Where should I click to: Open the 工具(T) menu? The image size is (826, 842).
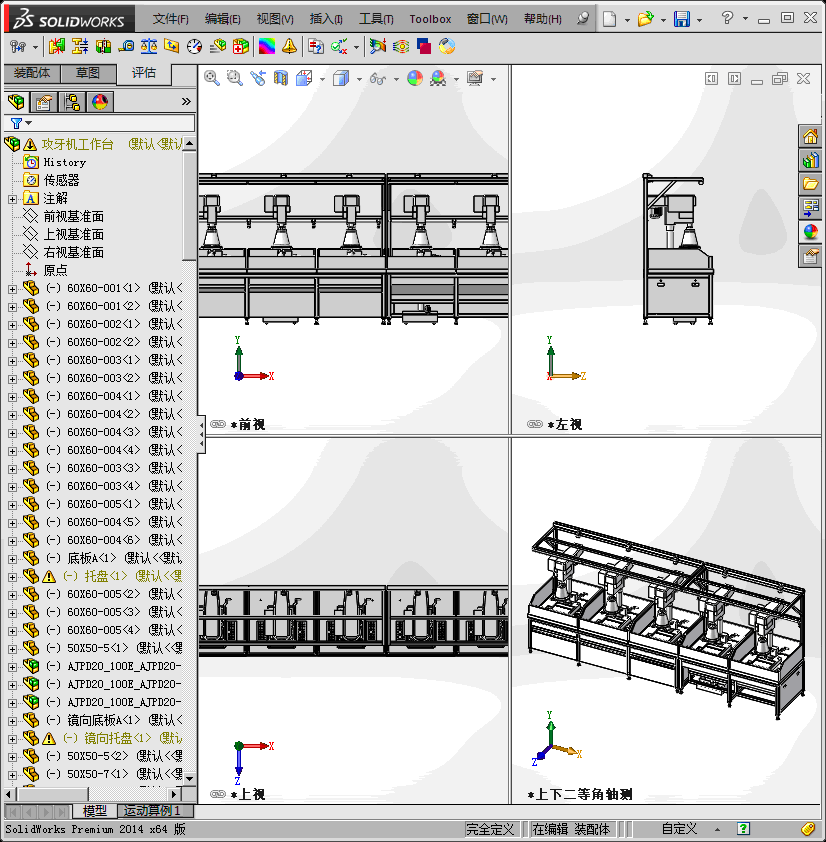376,19
